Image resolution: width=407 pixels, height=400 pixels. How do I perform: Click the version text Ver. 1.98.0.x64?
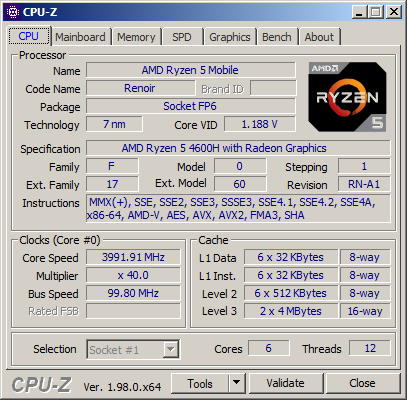[x=122, y=387]
